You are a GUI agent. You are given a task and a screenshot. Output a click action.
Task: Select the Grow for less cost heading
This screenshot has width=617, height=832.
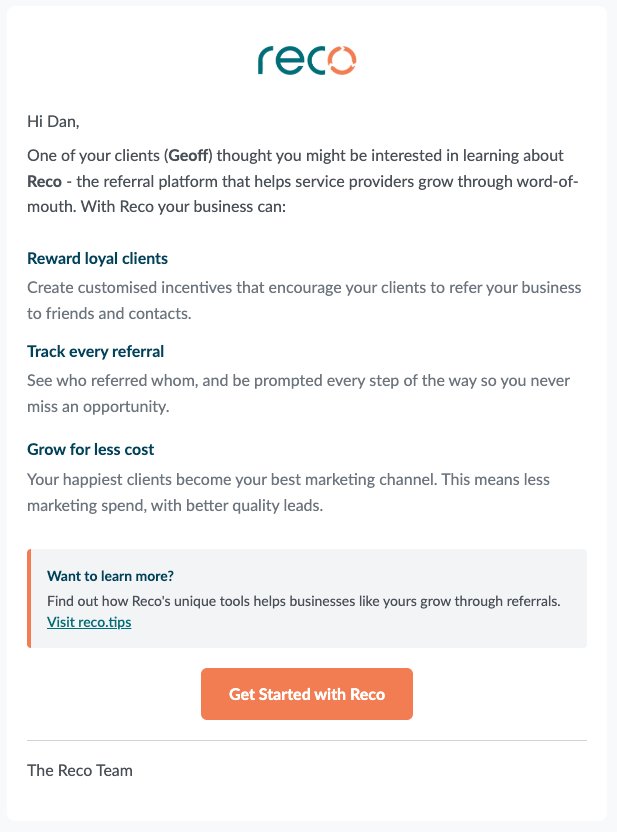click(91, 449)
